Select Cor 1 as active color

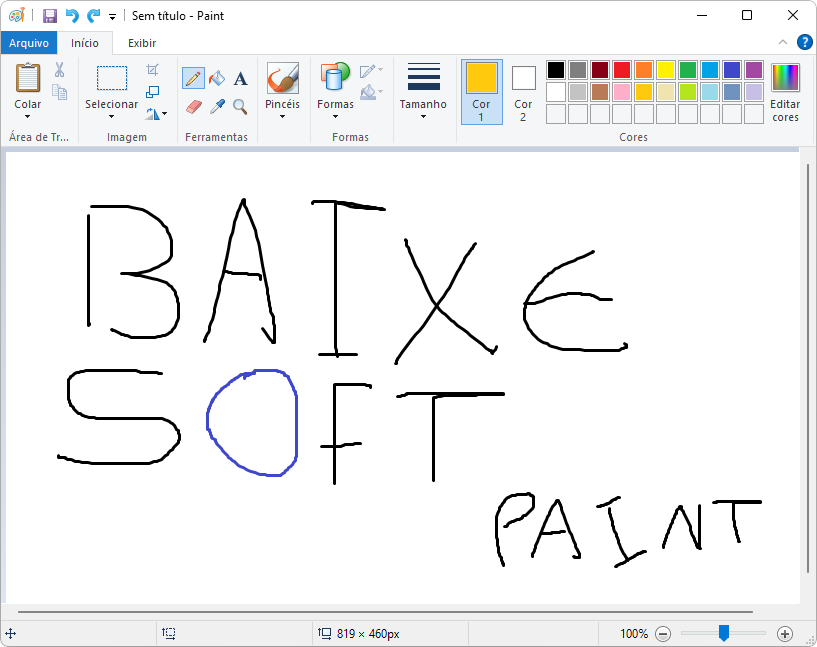tap(481, 92)
